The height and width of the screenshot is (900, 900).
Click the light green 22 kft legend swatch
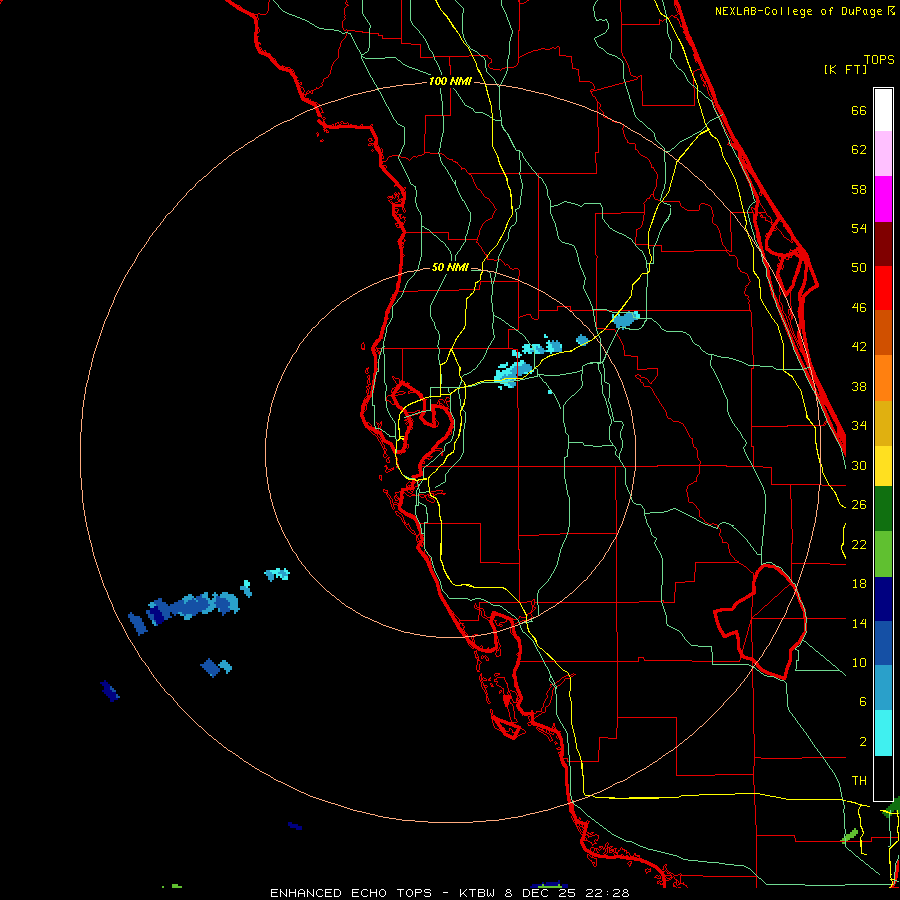[x=883, y=554]
